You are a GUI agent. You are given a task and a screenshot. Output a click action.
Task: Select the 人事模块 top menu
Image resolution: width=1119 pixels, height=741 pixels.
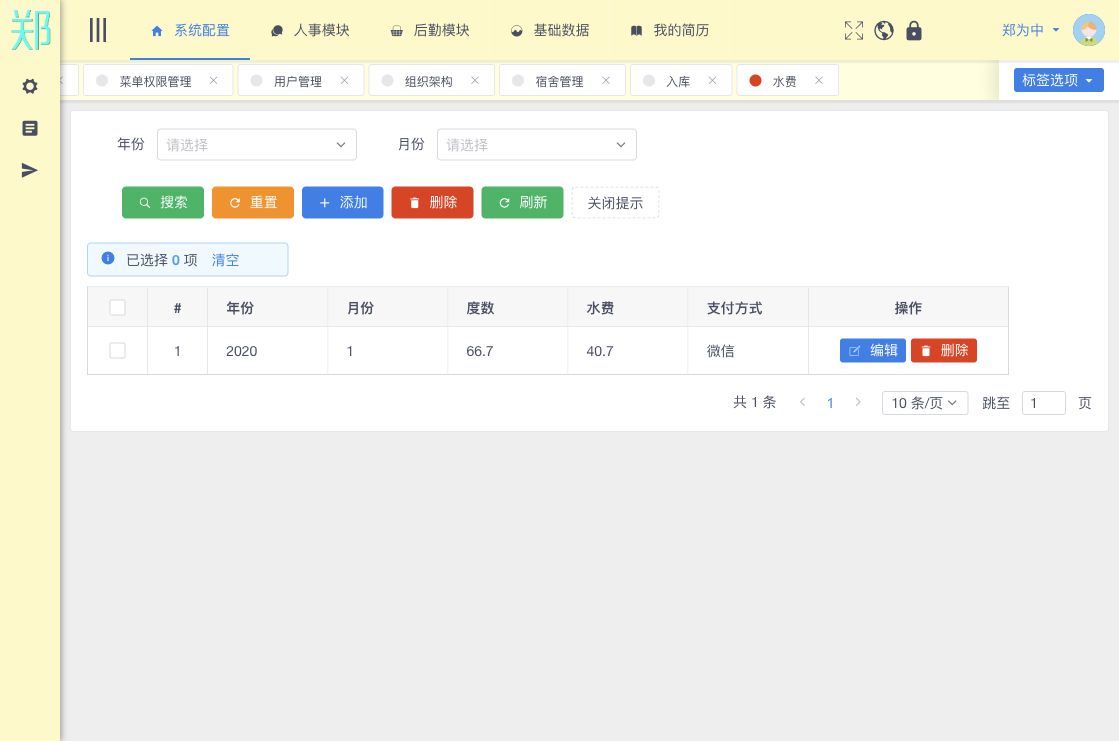[x=310, y=30]
